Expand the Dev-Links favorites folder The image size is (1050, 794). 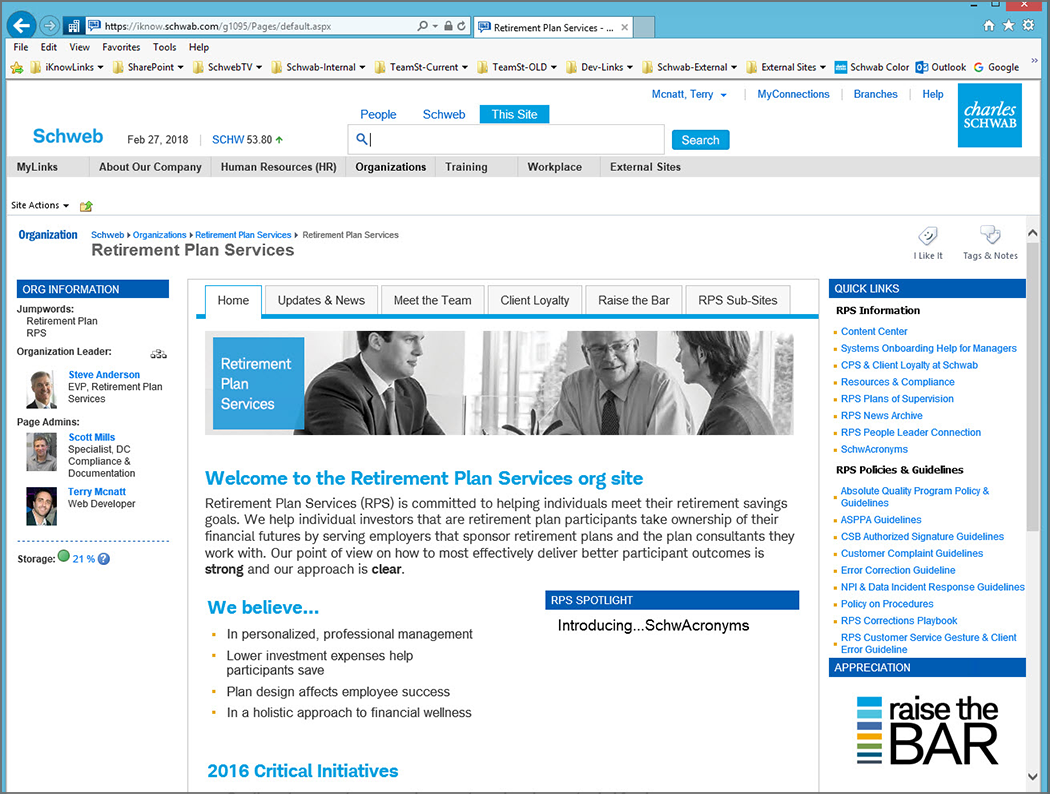click(599, 67)
